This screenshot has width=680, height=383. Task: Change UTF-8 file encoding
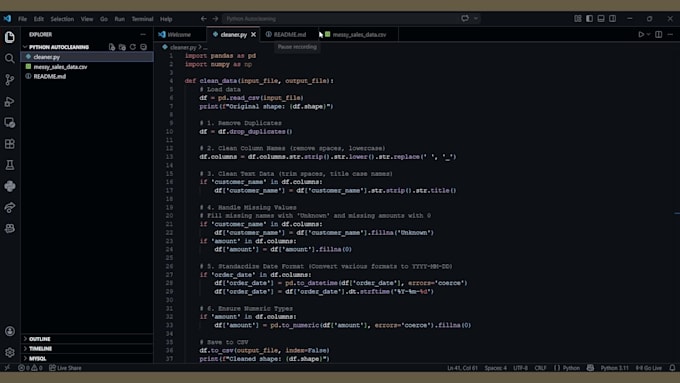520,368
